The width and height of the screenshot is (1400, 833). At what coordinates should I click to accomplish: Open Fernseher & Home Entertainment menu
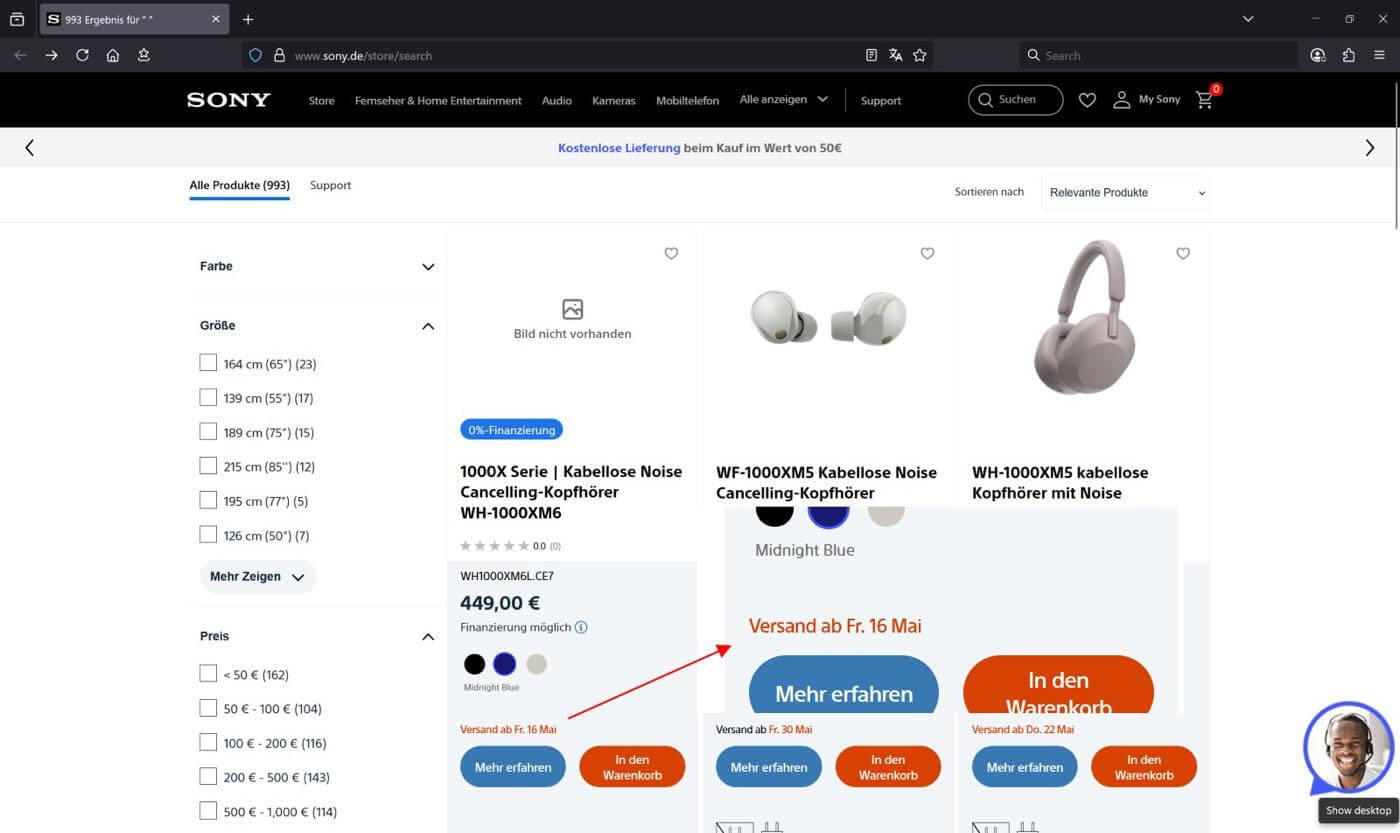pos(438,101)
